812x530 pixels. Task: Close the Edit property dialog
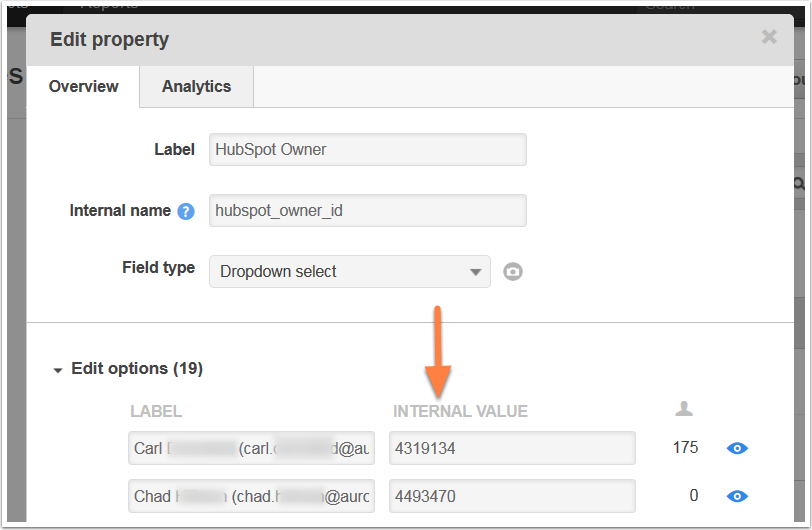[769, 37]
